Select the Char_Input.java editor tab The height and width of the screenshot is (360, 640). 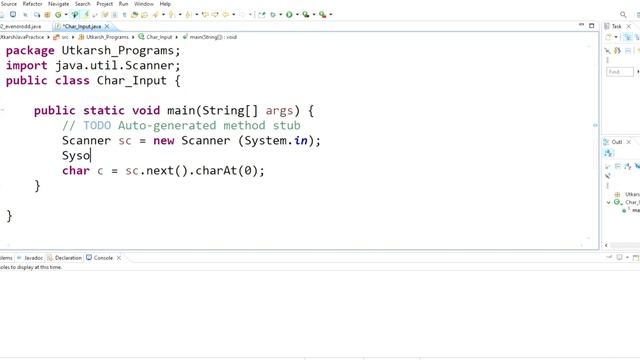click(82, 26)
